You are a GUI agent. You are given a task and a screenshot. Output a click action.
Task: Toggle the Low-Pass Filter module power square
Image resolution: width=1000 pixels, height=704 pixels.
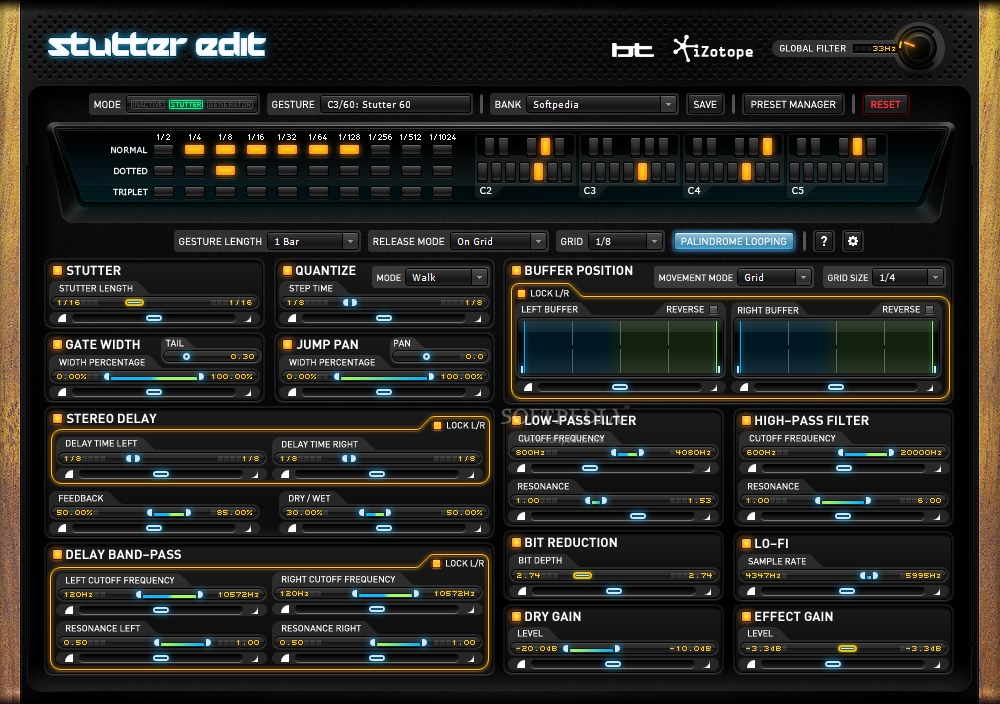pyautogui.click(x=516, y=420)
